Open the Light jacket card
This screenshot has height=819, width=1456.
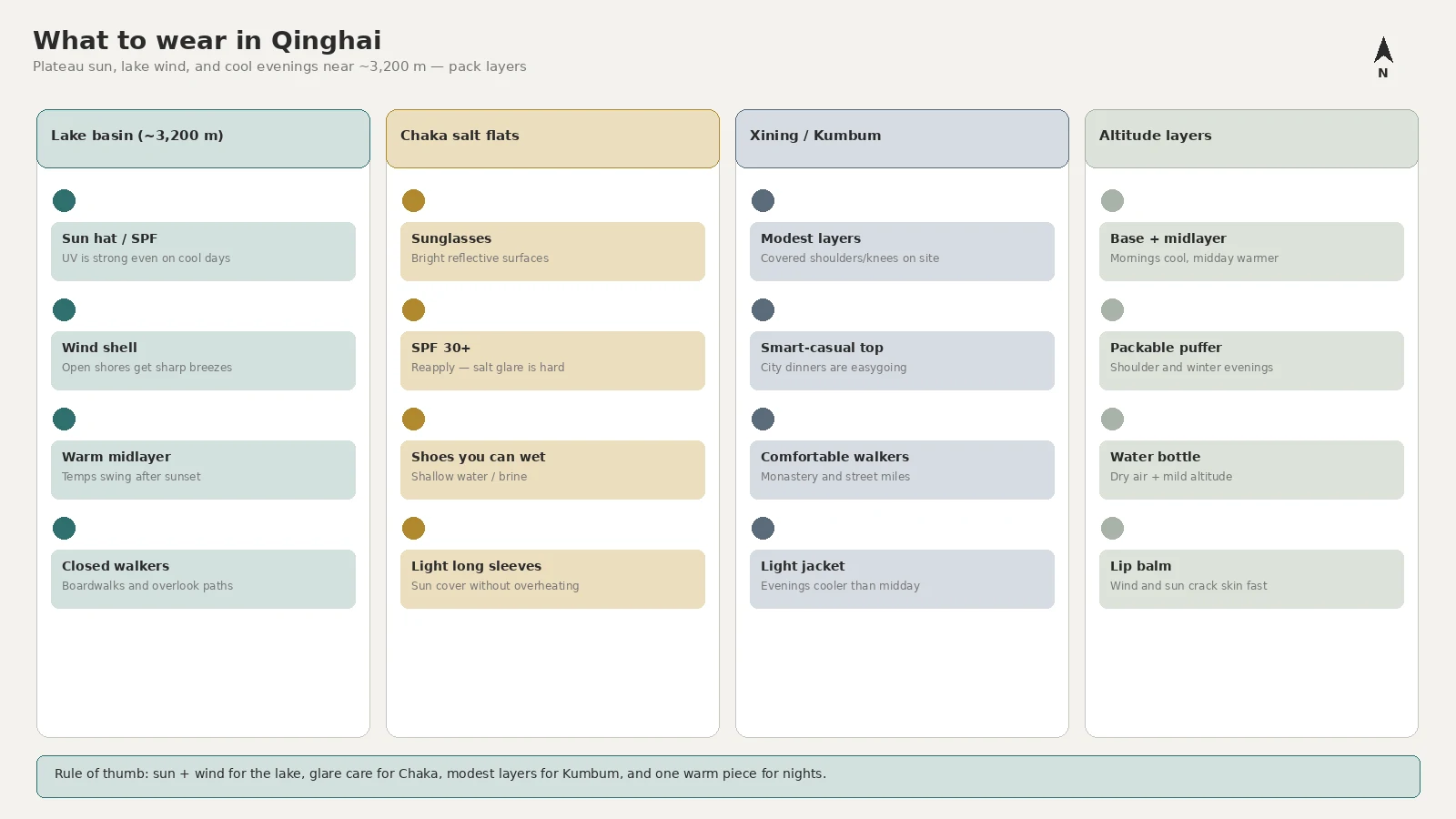(902, 579)
